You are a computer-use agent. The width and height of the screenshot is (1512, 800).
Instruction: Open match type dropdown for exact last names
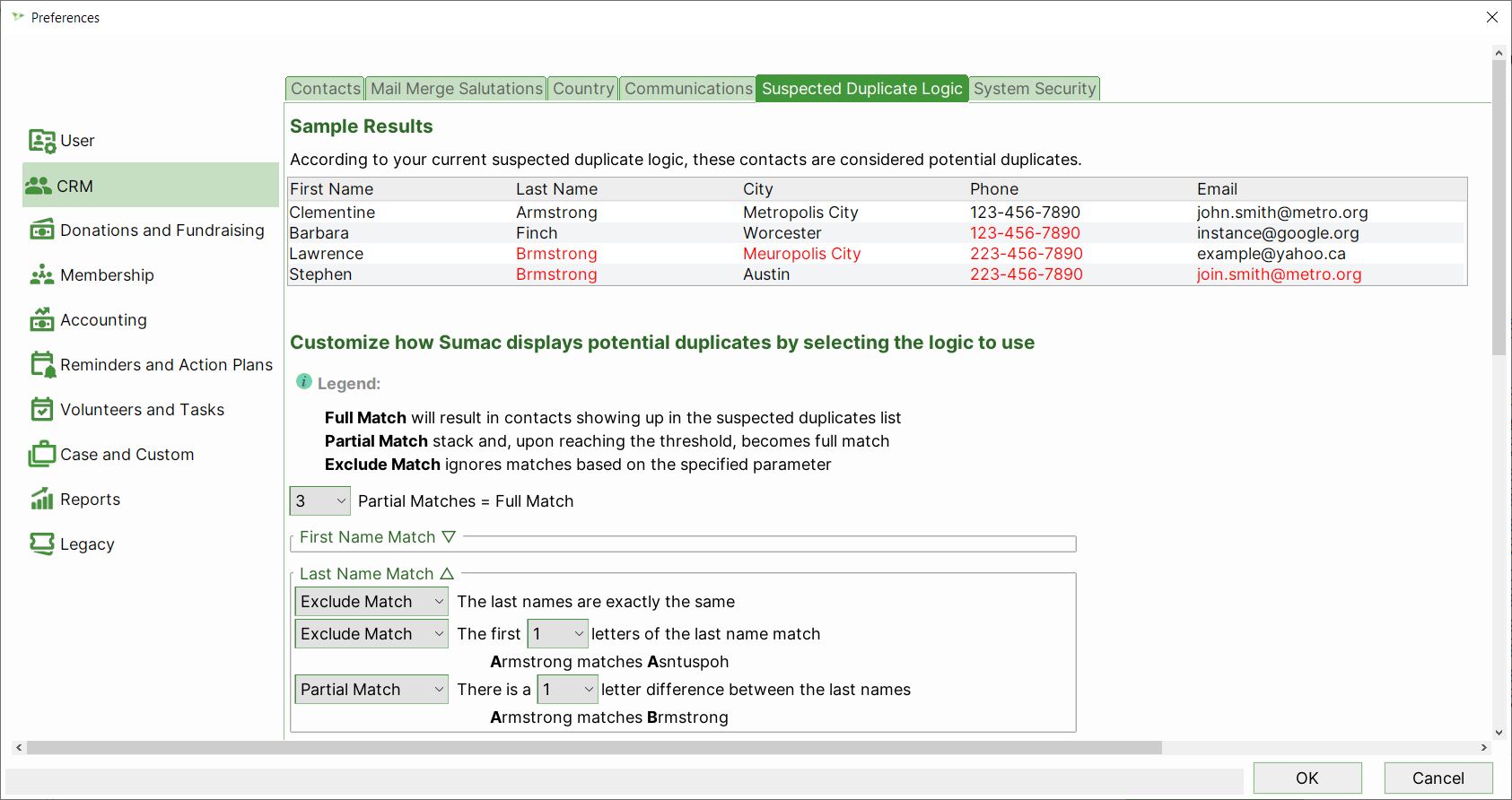(x=371, y=602)
